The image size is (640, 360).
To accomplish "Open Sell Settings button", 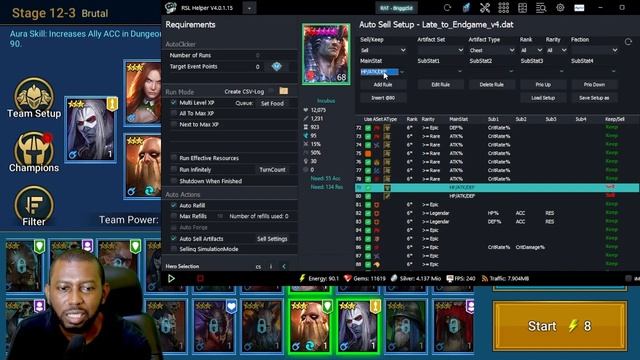I will coord(272,239).
